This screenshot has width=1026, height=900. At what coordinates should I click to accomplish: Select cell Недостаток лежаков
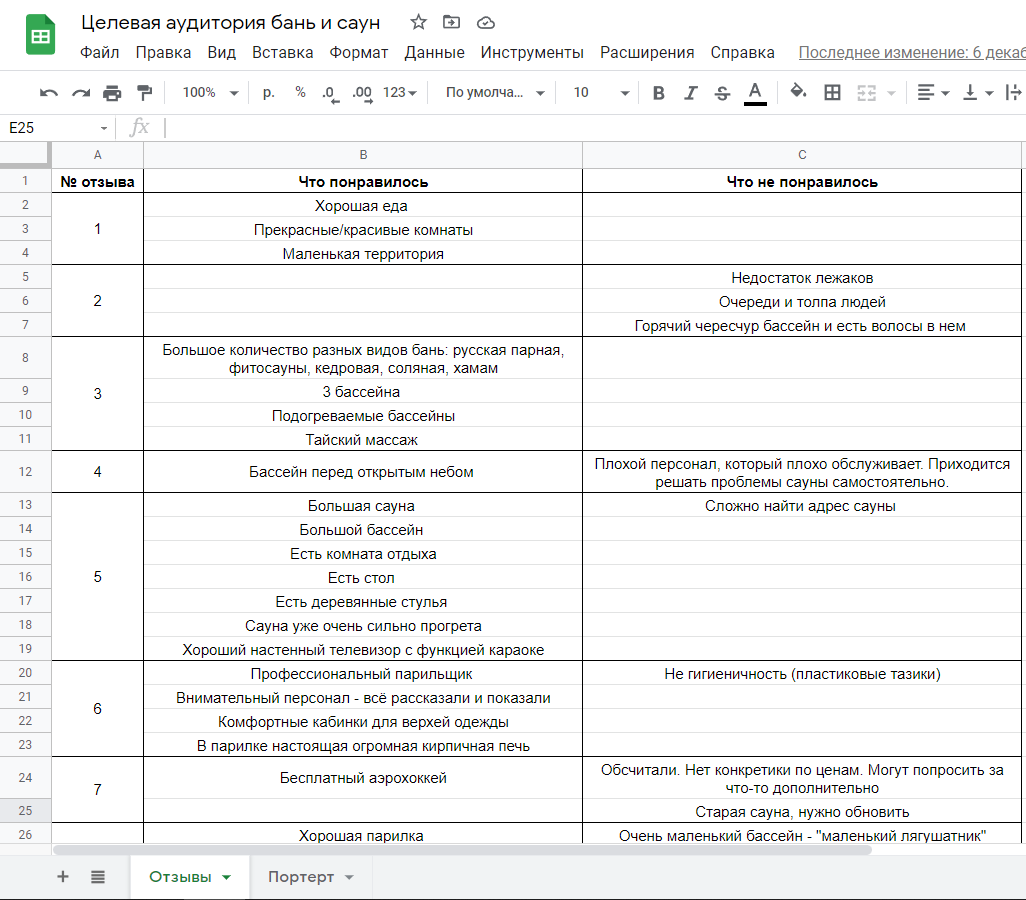click(x=802, y=278)
